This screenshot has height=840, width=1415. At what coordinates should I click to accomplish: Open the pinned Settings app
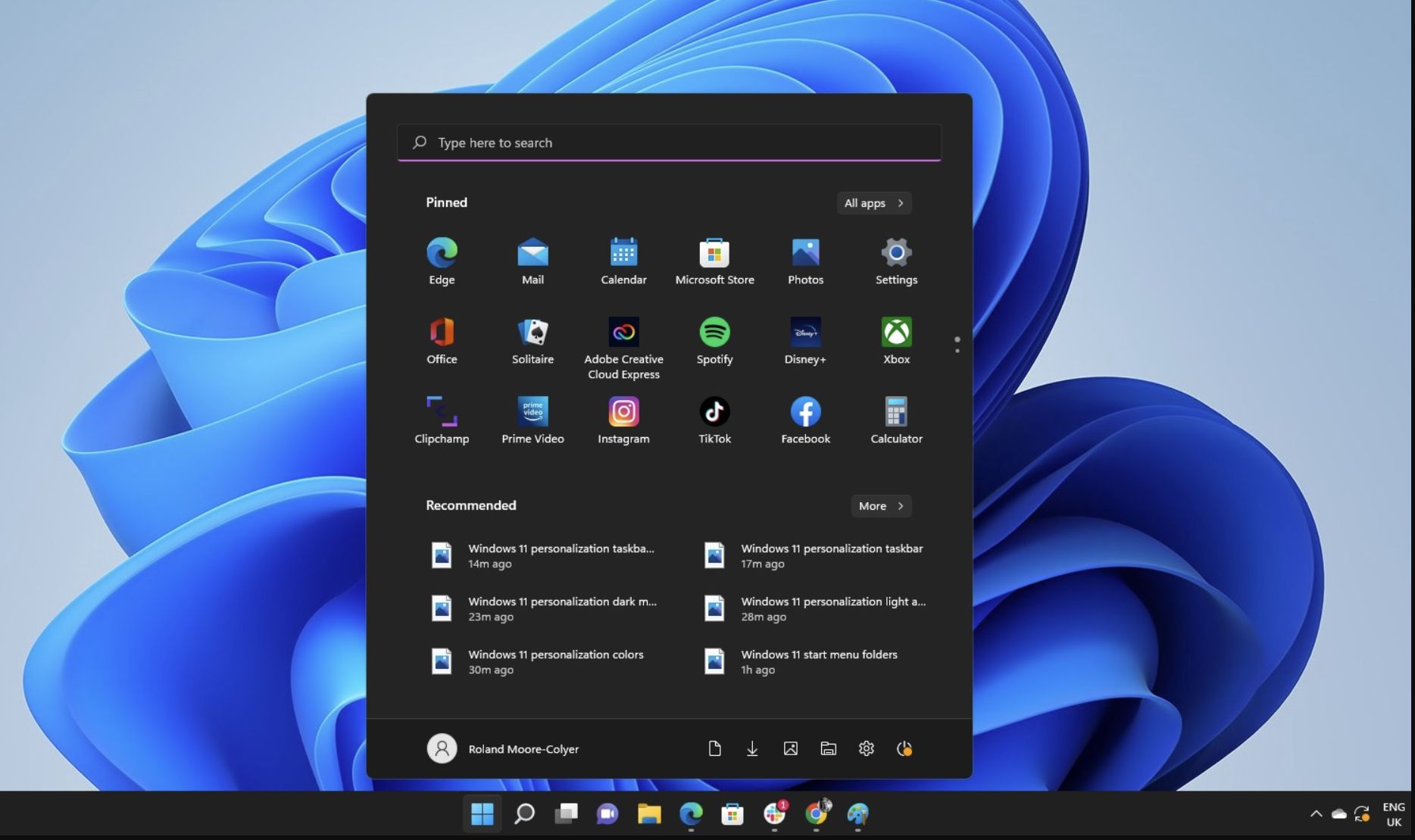point(896,261)
